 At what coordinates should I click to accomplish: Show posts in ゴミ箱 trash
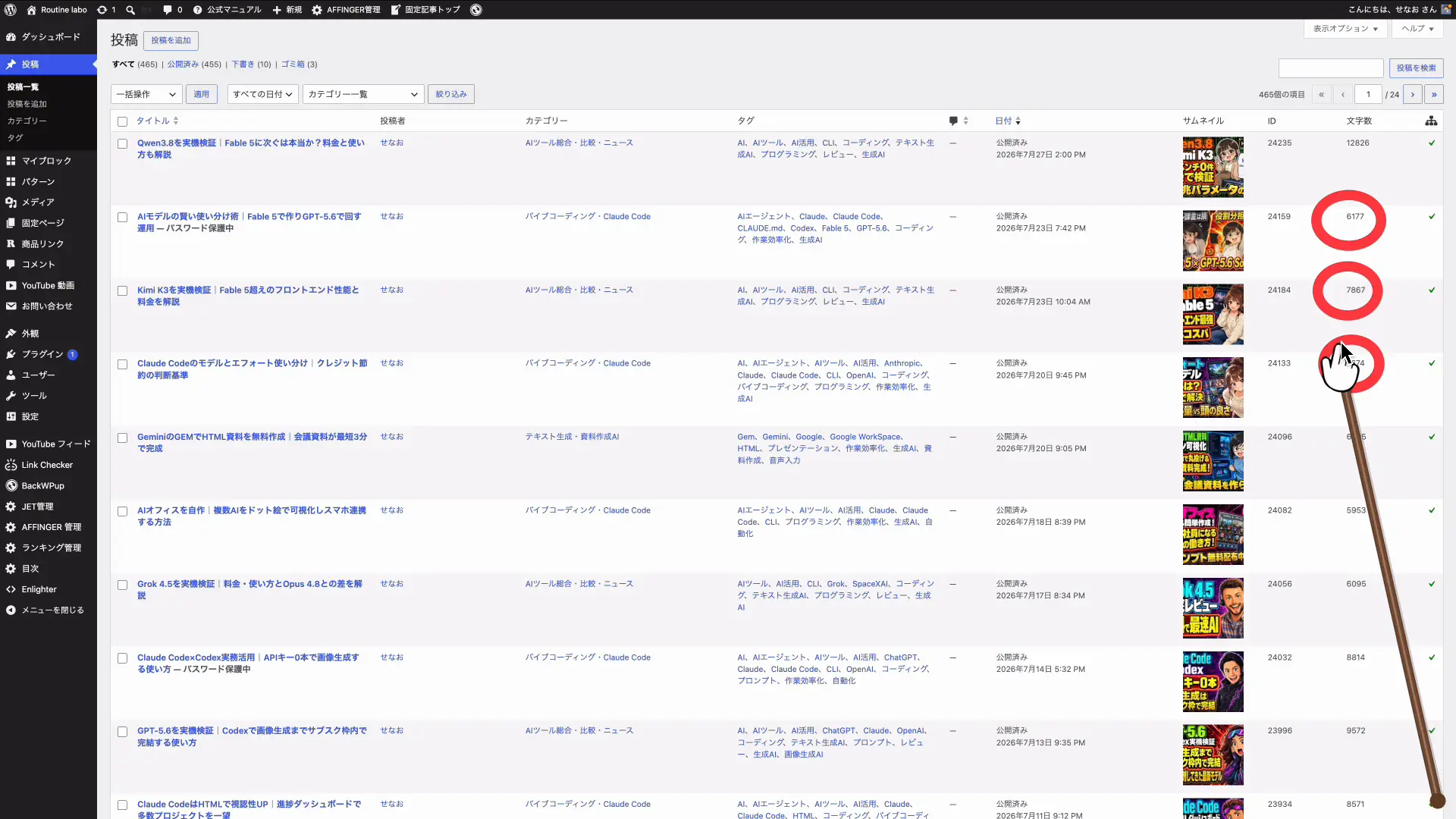tap(293, 64)
